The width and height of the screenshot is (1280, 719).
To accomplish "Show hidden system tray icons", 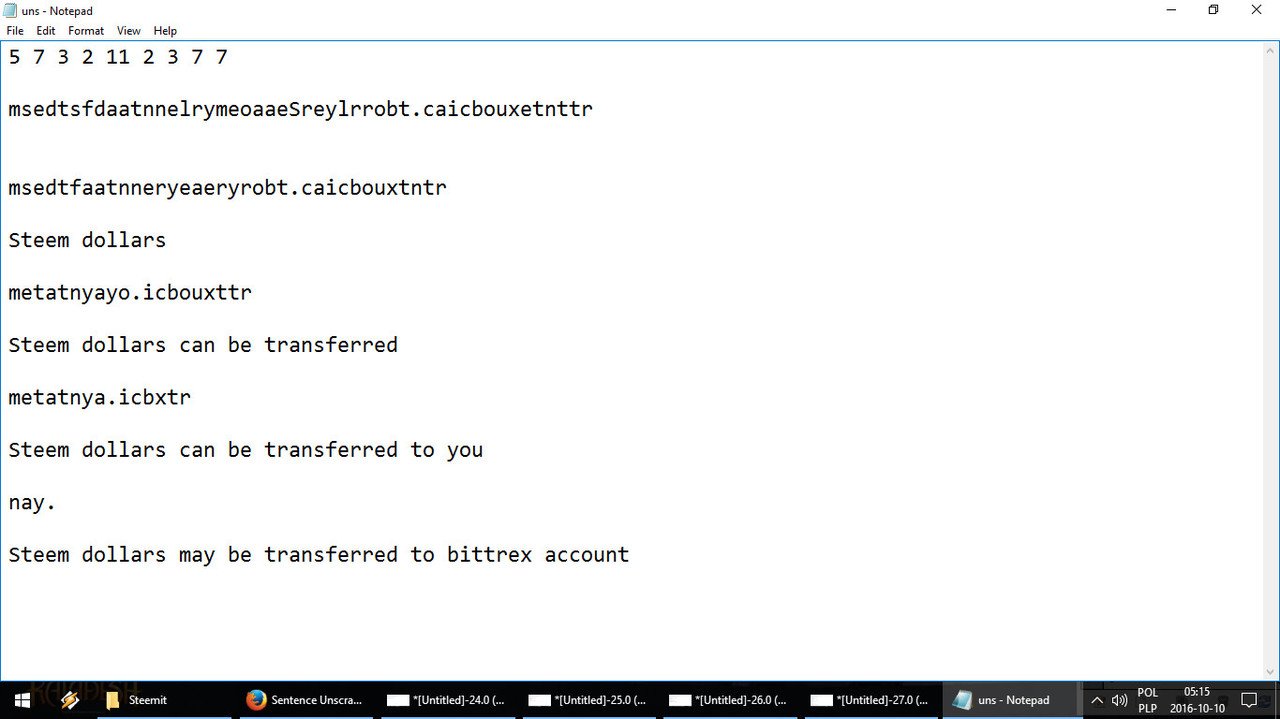I will (x=1097, y=700).
